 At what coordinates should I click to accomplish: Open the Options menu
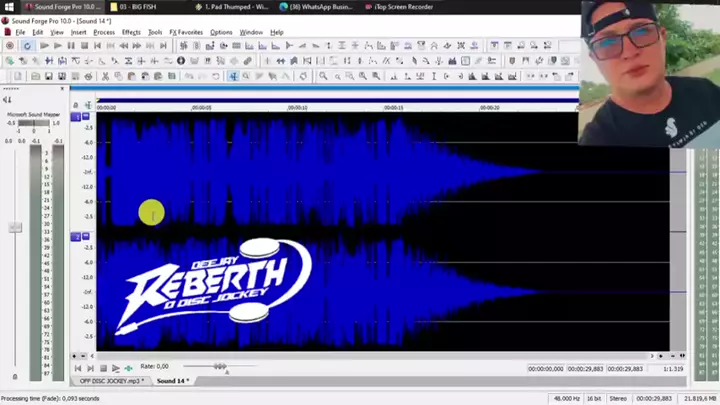coord(221,32)
